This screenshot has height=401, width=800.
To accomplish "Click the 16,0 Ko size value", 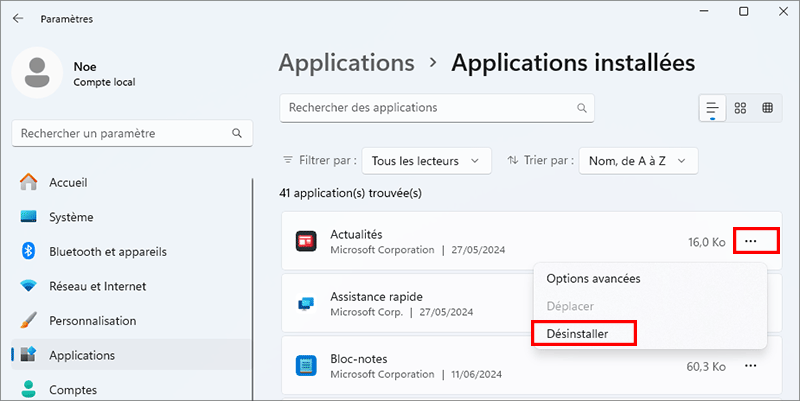I will 707,242.
